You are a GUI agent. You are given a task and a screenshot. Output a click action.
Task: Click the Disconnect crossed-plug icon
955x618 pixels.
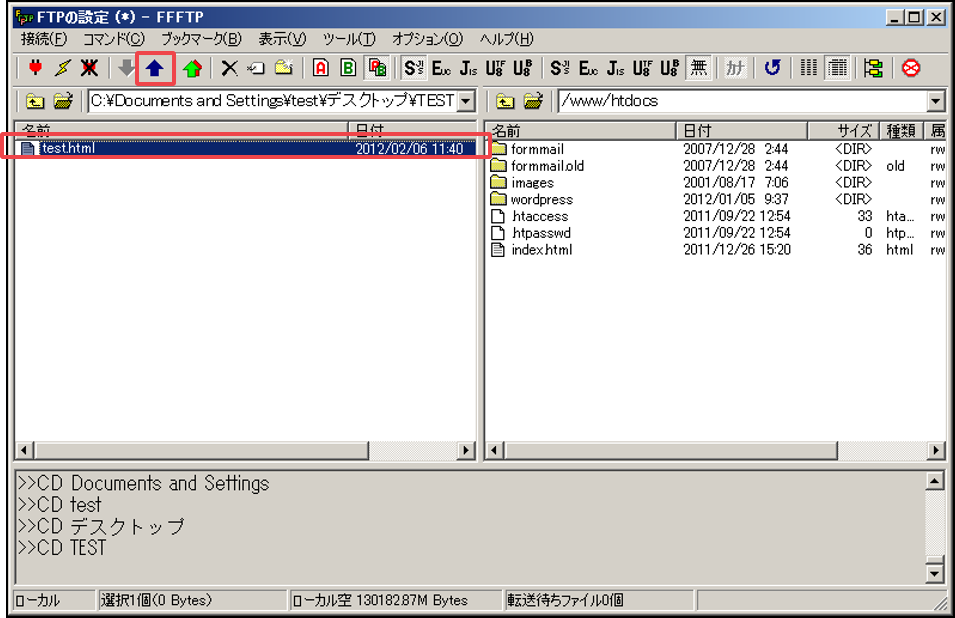pyautogui.click(x=89, y=68)
